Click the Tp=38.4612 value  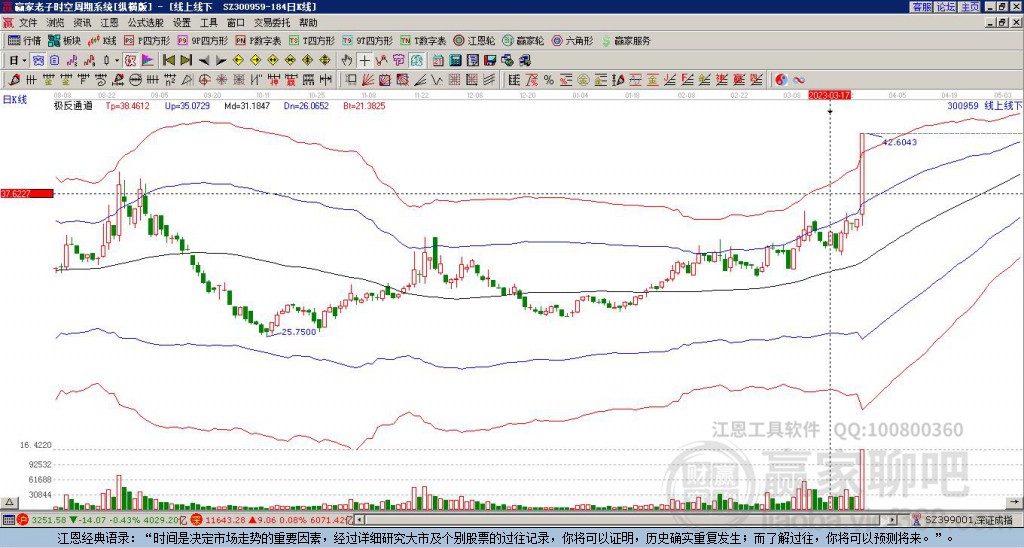128,105
